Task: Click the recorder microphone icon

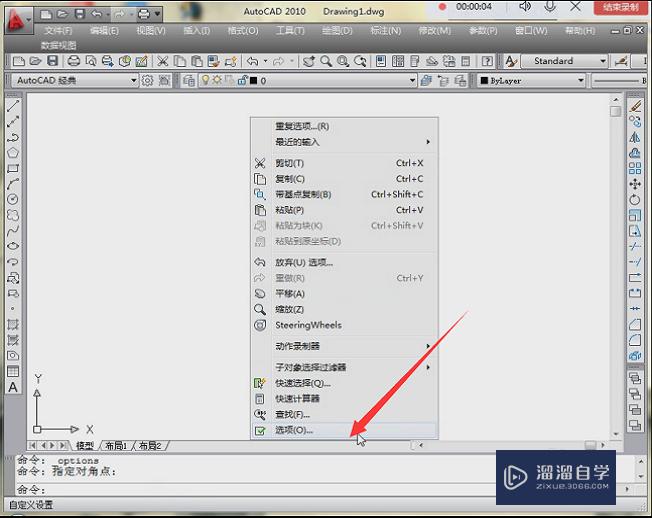Action: pyautogui.click(x=550, y=7)
